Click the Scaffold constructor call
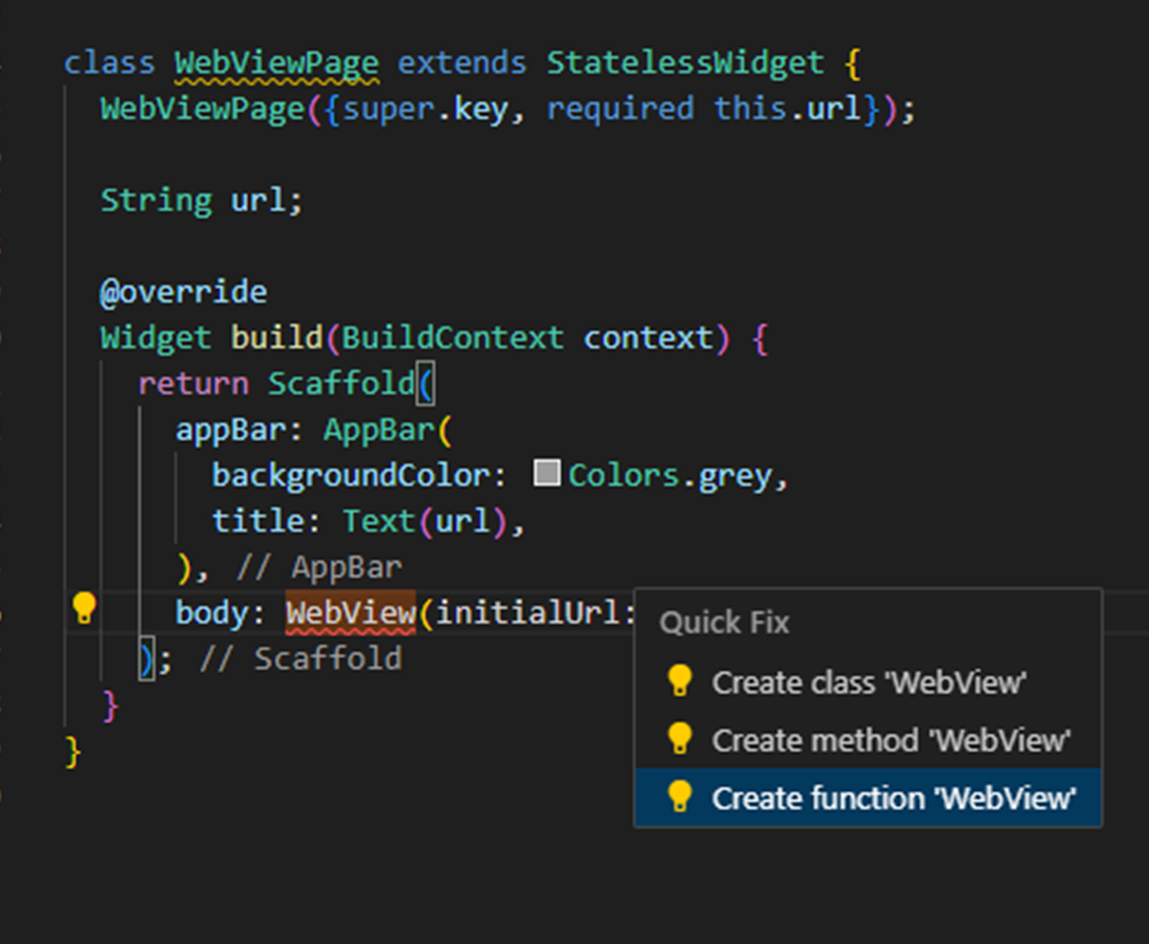The image size is (1149, 944). pos(341,383)
